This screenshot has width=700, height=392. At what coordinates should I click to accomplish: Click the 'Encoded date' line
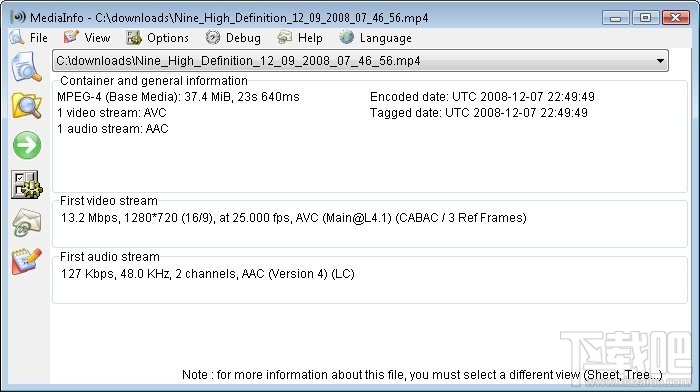(482, 97)
